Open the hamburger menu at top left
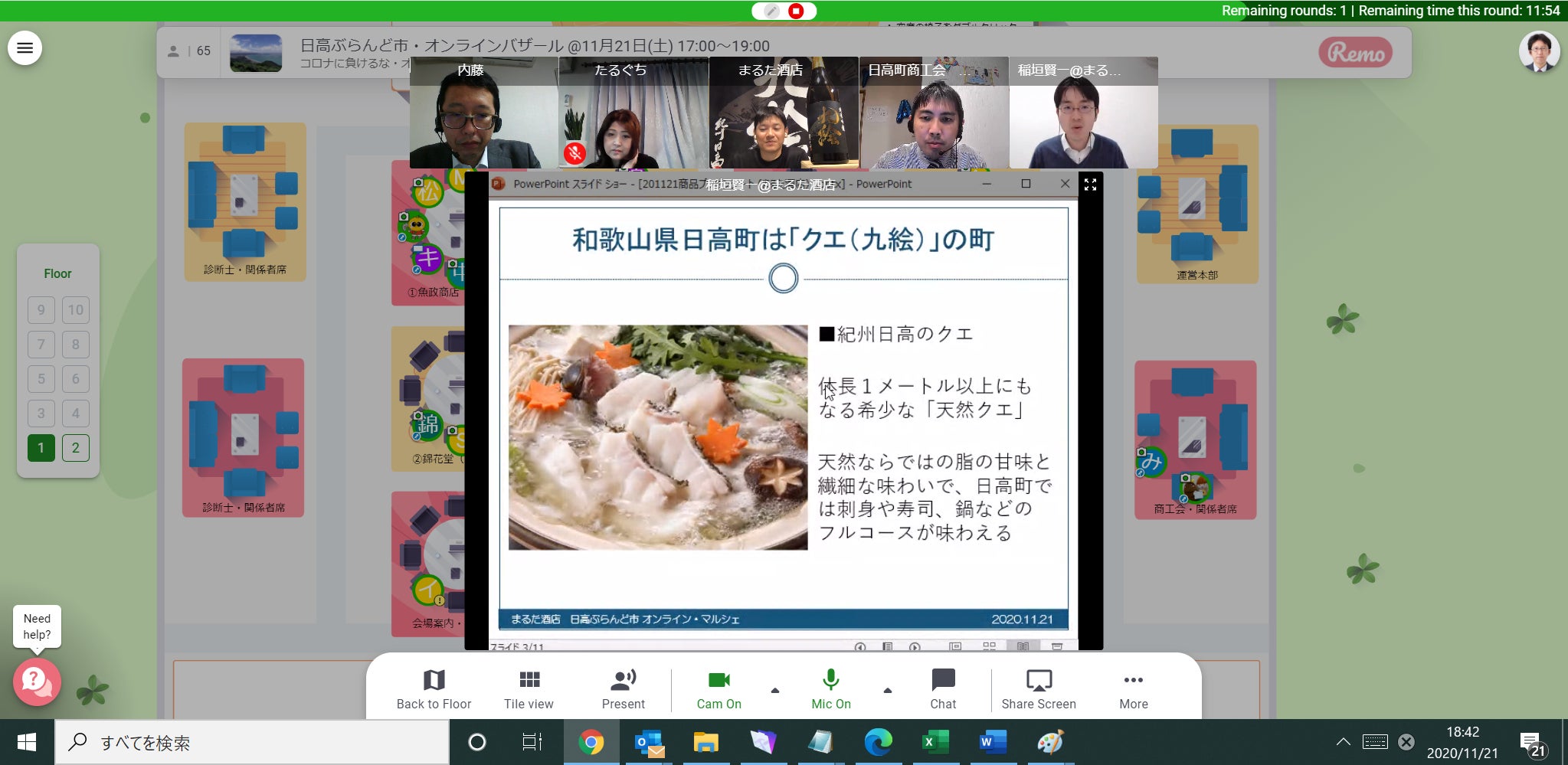The width and height of the screenshot is (1568, 765). coord(25,48)
